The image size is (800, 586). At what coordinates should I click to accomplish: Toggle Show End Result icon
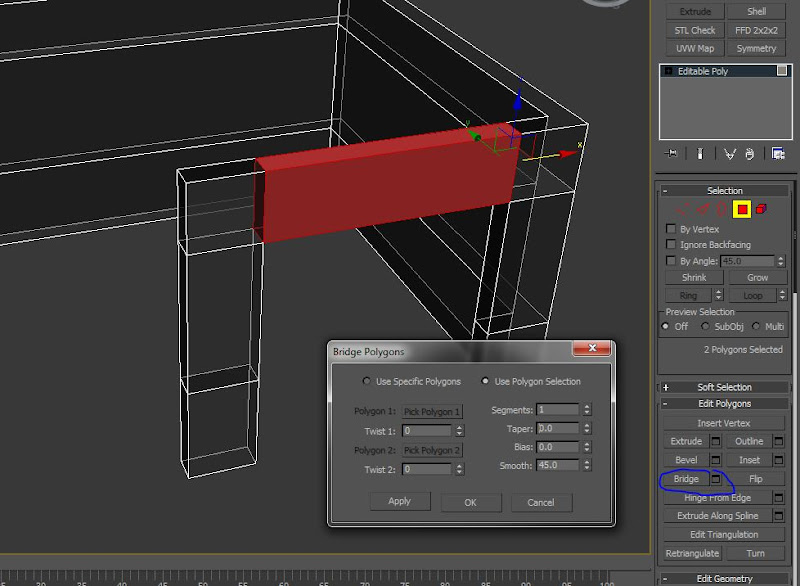coord(700,154)
